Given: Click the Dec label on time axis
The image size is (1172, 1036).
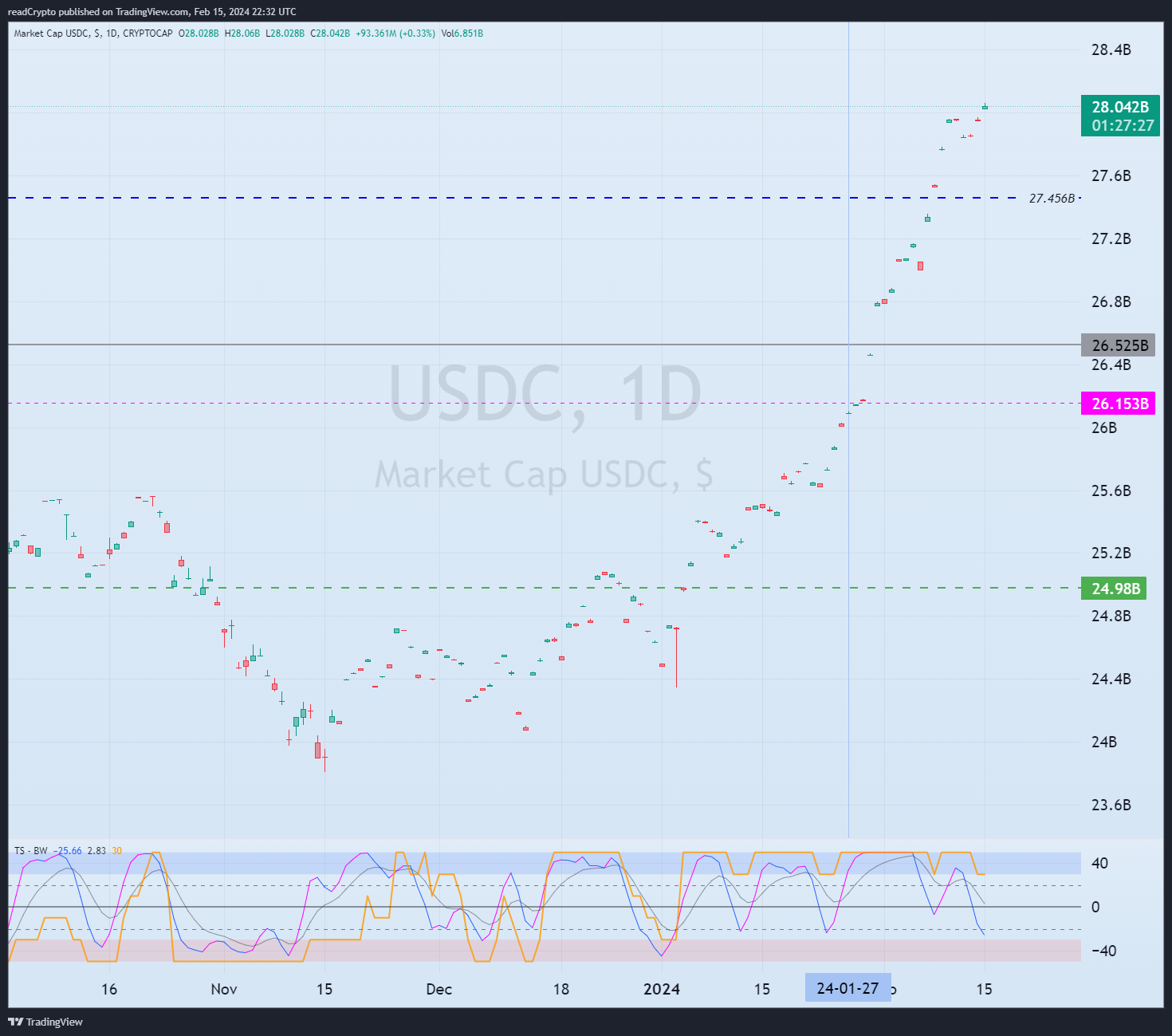Looking at the screenshot, I should 439,990.
